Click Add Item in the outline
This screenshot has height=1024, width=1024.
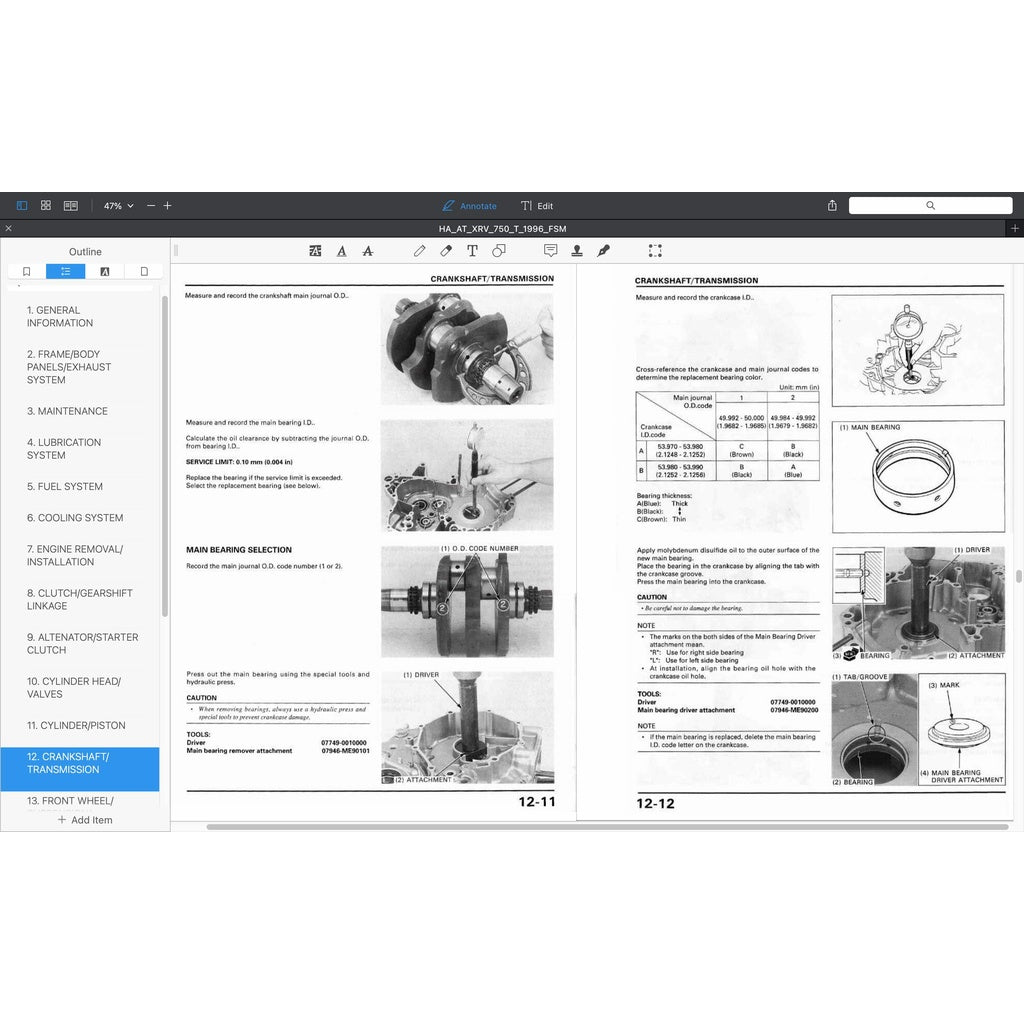[x=85, y=820]
